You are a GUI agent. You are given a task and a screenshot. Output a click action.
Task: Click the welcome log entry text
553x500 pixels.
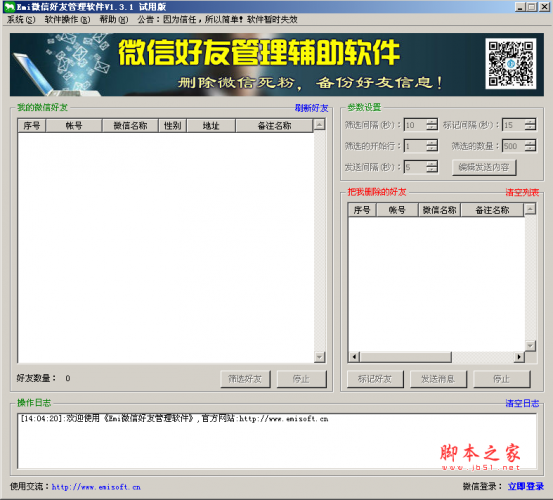point(175,419)
